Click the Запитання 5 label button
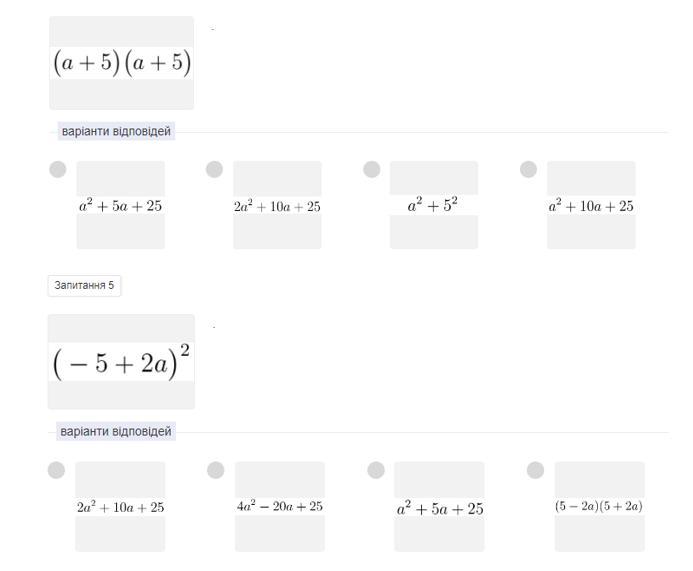Viewport: 693px width, 571px height. click(x=84, y=286)
